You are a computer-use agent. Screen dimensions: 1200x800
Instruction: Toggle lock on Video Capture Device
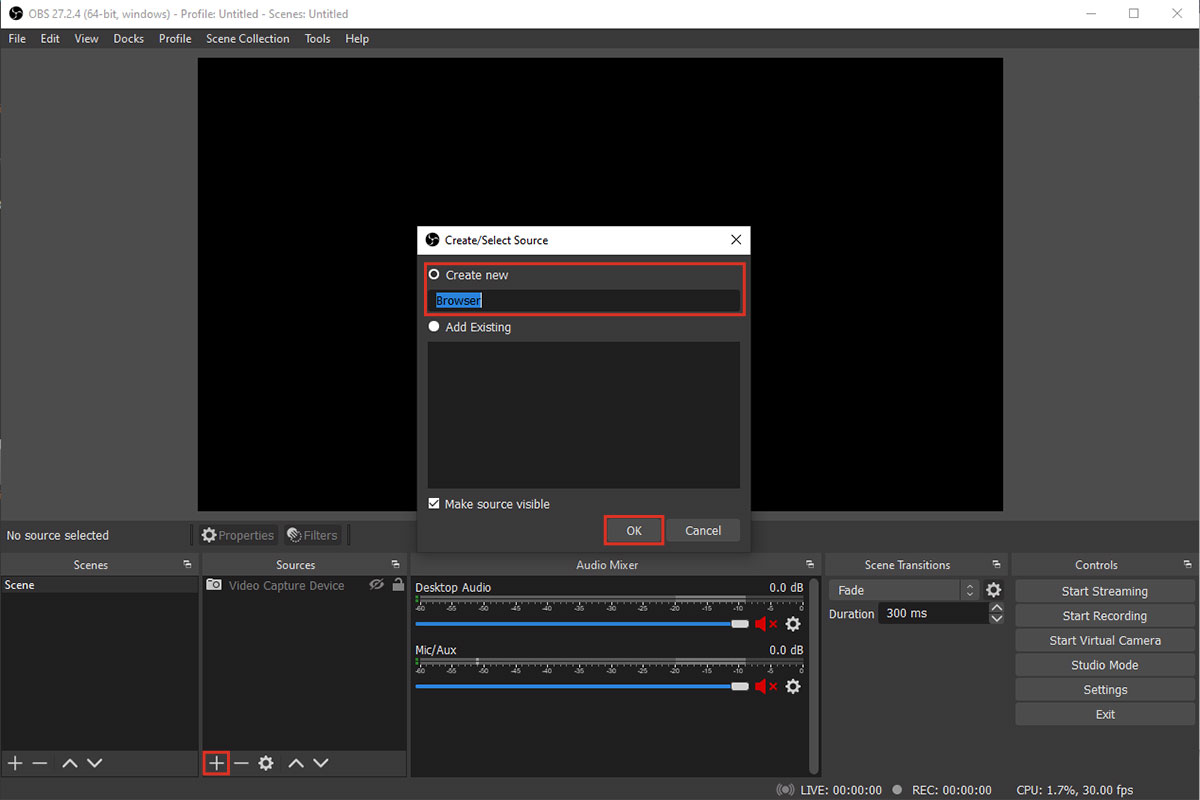[398, 585]
